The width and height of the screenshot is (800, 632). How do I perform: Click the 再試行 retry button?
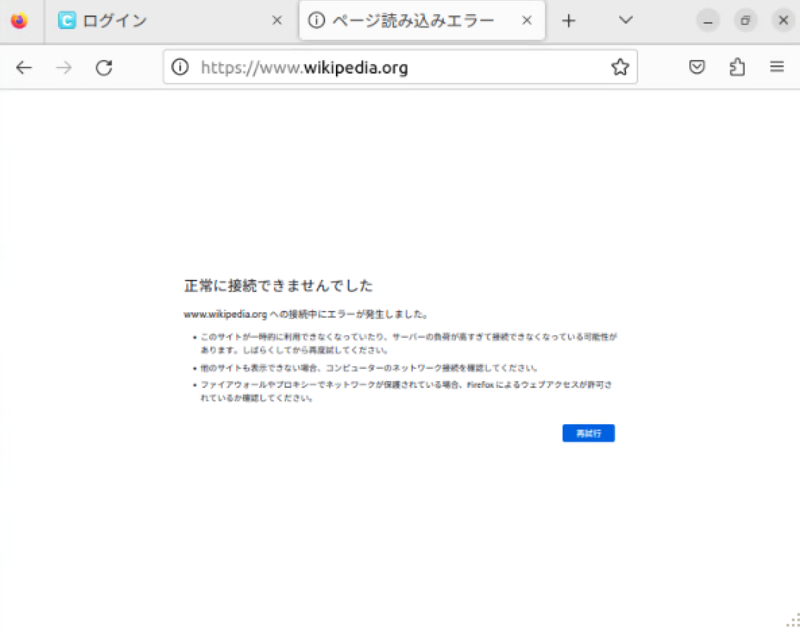point(588,433)
